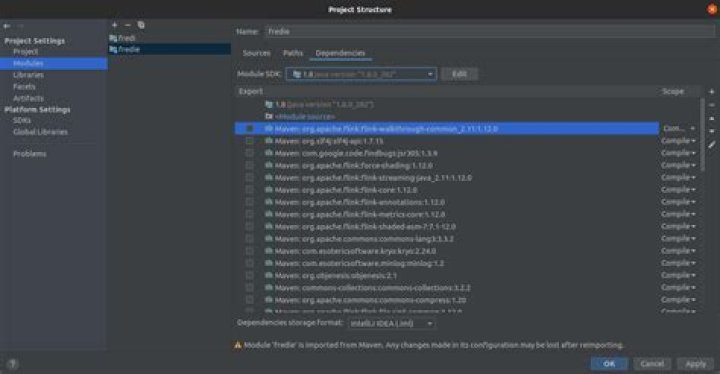This screenshot has width=720, height=374.
Task: Toggle export checkbox for flink-core
Action: point(249,190)
